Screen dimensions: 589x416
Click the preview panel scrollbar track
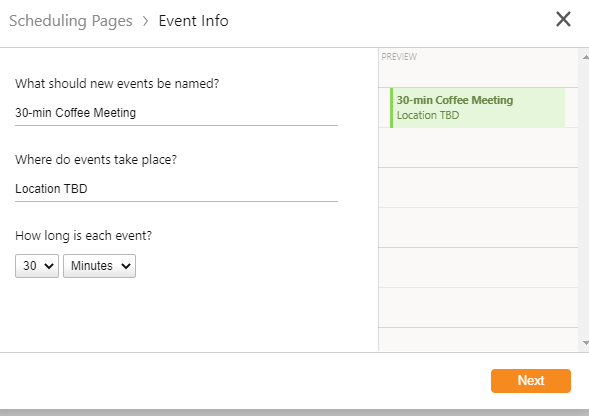pyautogui.click(x=586, y=200)
